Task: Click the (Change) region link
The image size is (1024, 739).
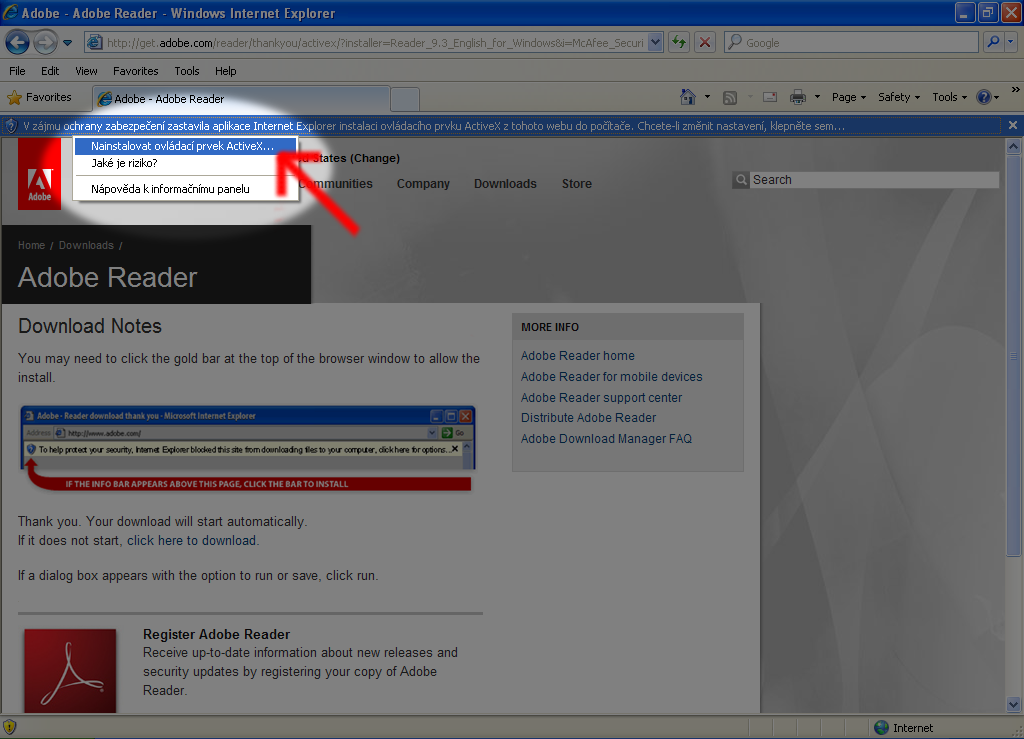Action: [375, 158]
